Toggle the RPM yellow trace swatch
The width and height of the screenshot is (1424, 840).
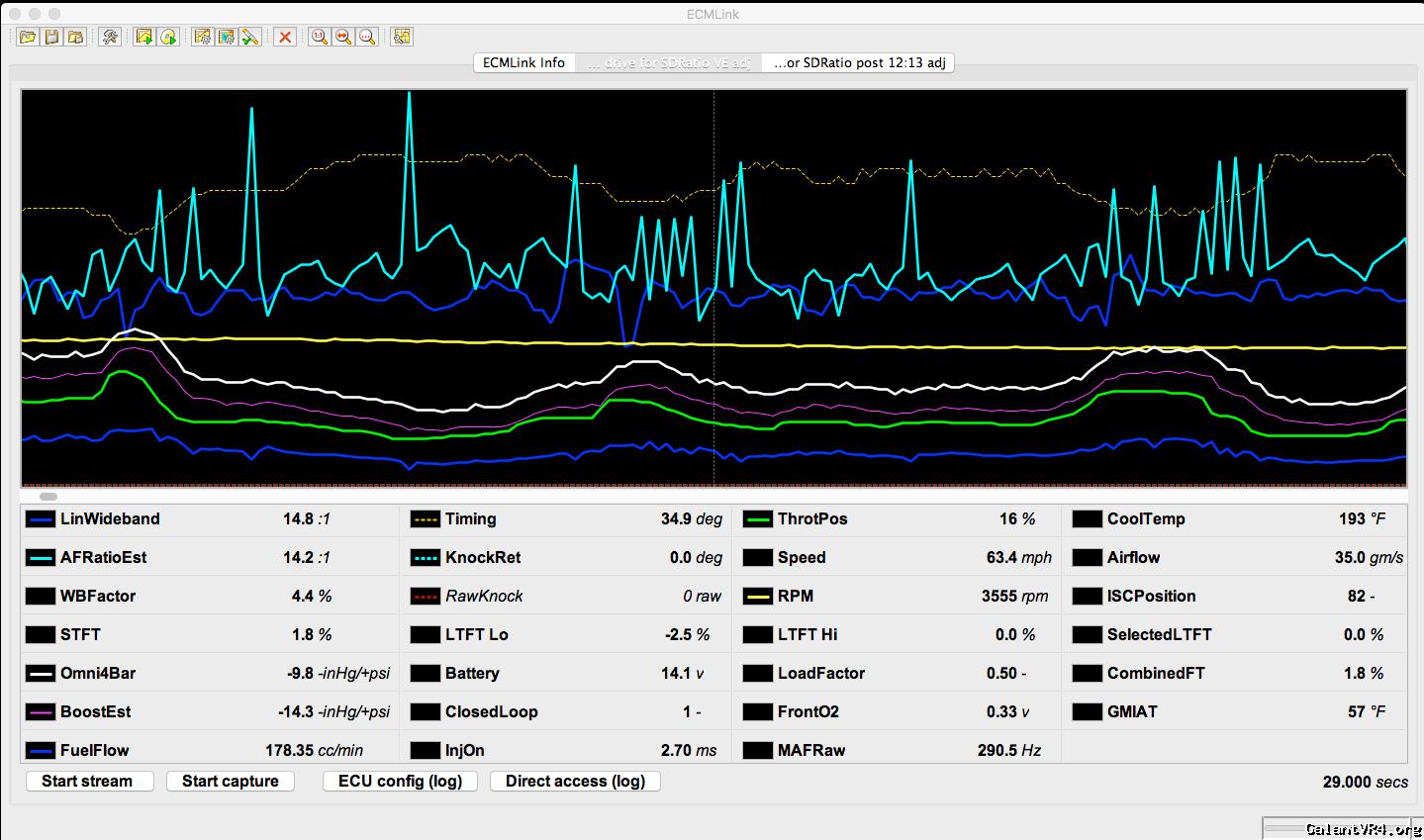(758, 597)
